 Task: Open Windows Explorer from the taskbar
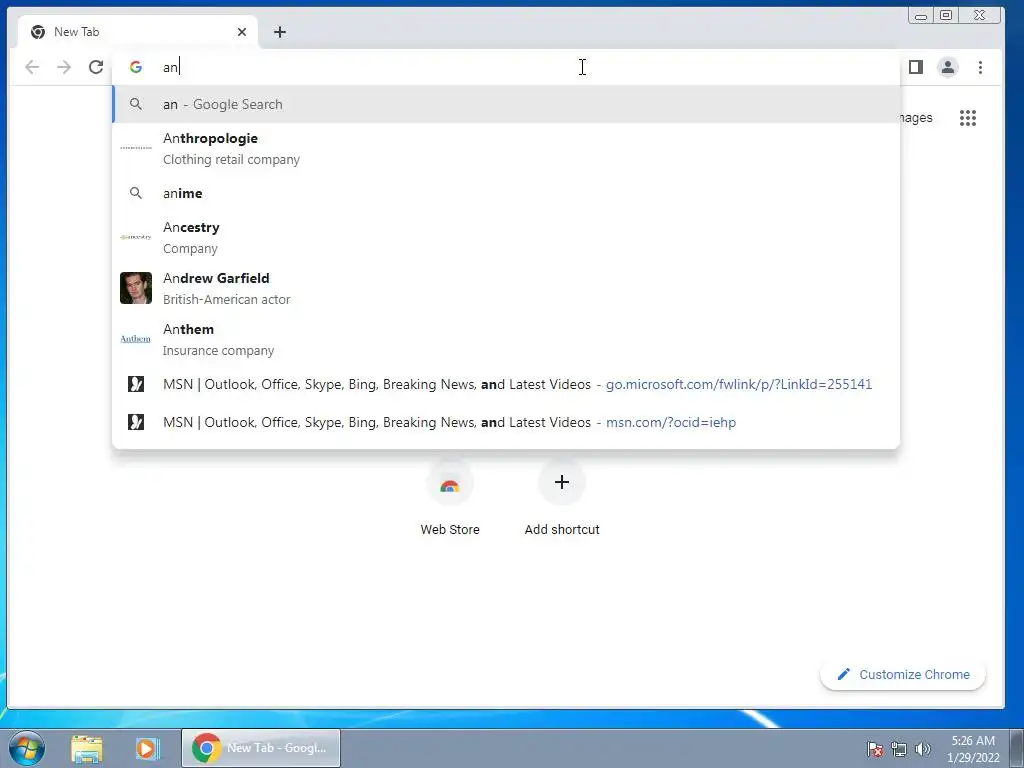[87, 748]
